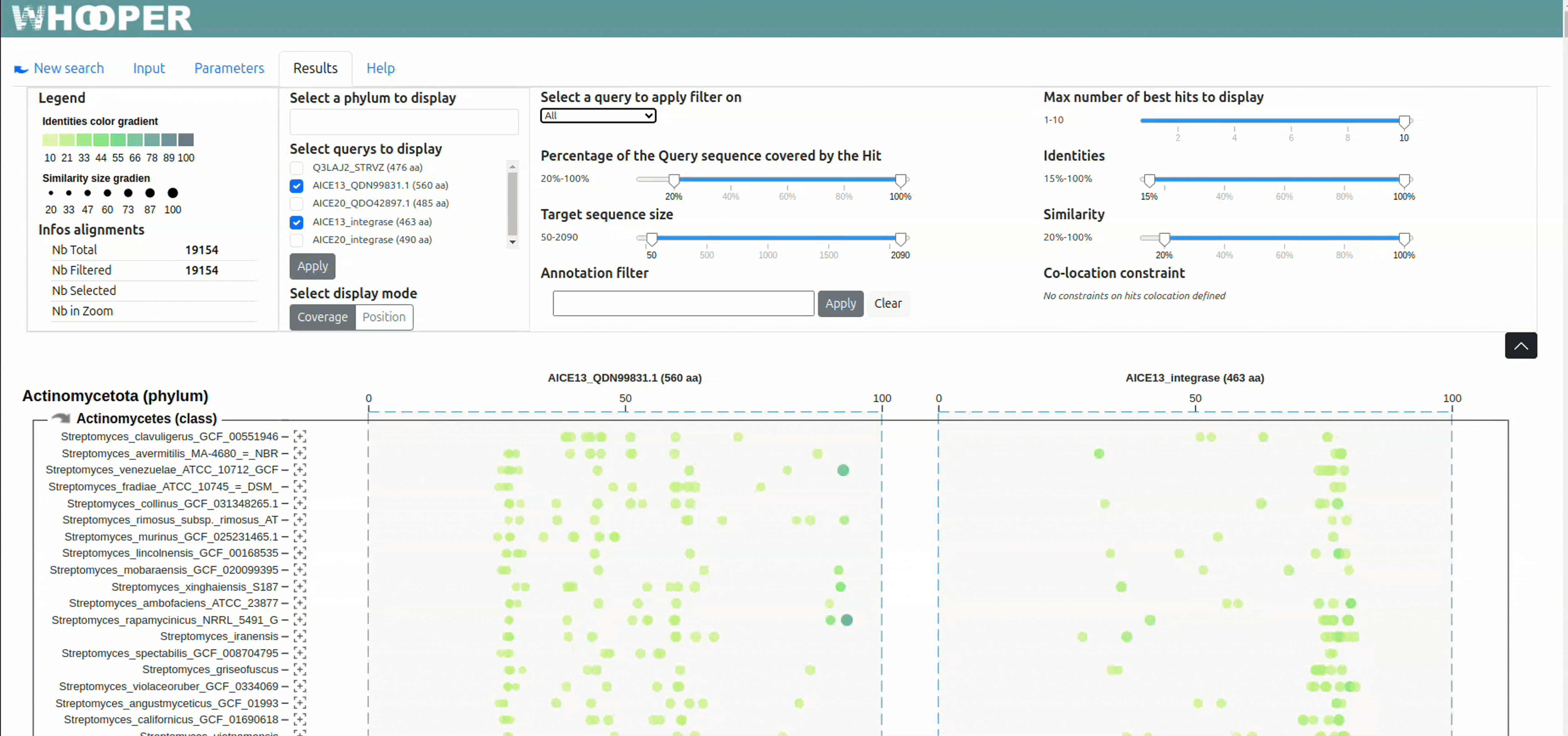Image resolution: width=1568 pixels, height=736 pixels.
Task: Click darkest hit dot in Streptomyces_rapamycinicus row
Action: tap(847, 620)
